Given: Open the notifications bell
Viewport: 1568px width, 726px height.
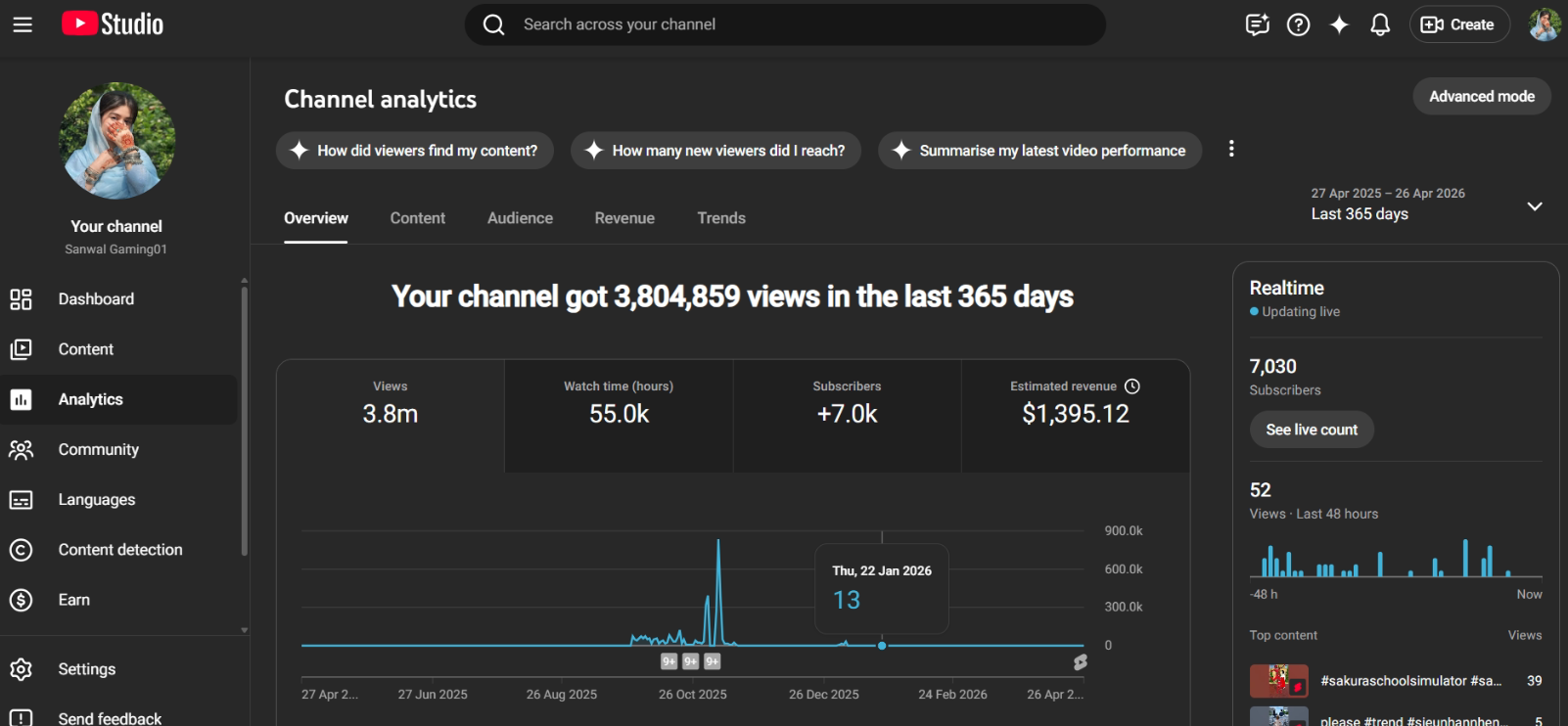Looking at the screenshot, I should (1380, 24).
